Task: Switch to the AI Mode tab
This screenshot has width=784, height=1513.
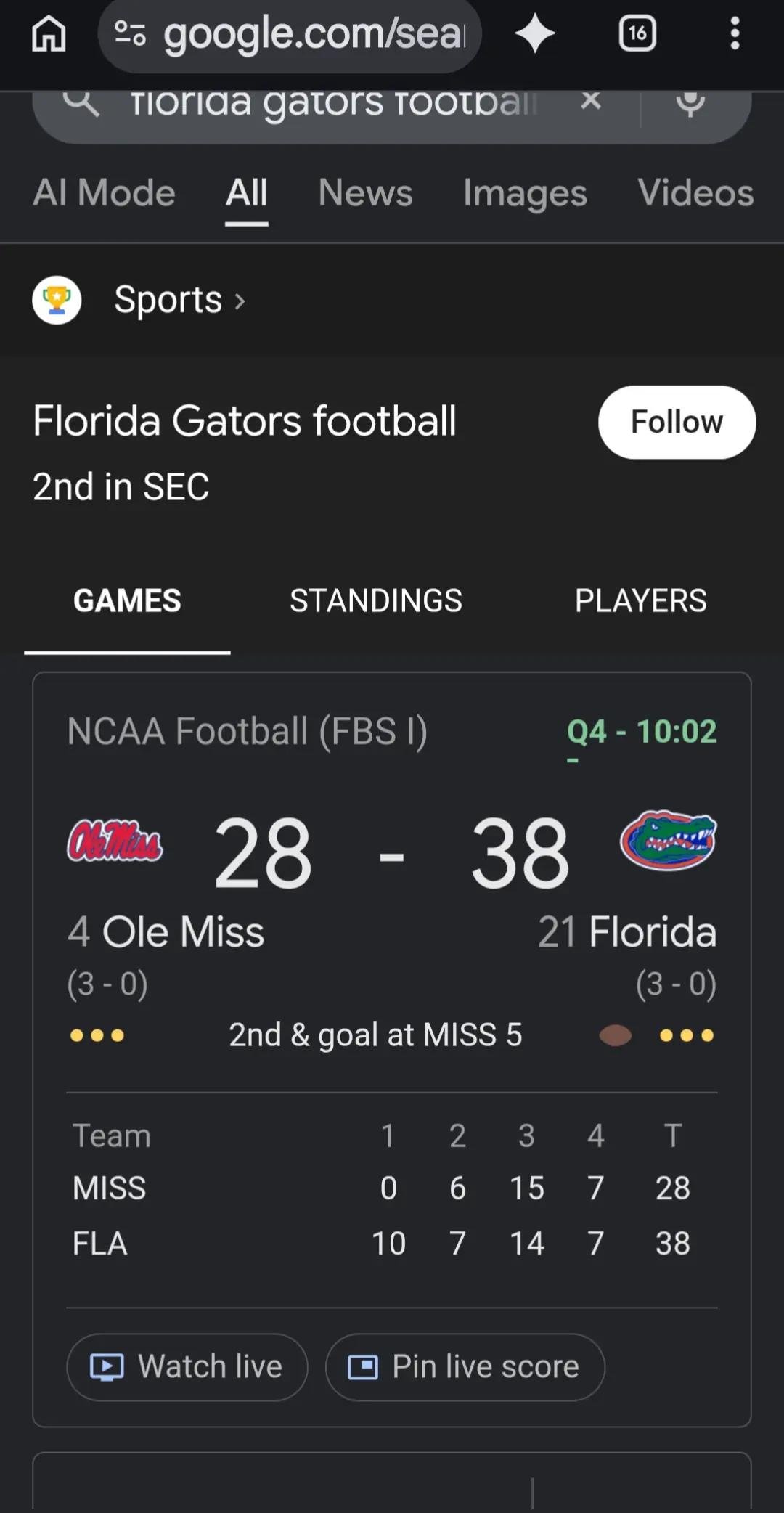Action: click(x=104, y=193)
